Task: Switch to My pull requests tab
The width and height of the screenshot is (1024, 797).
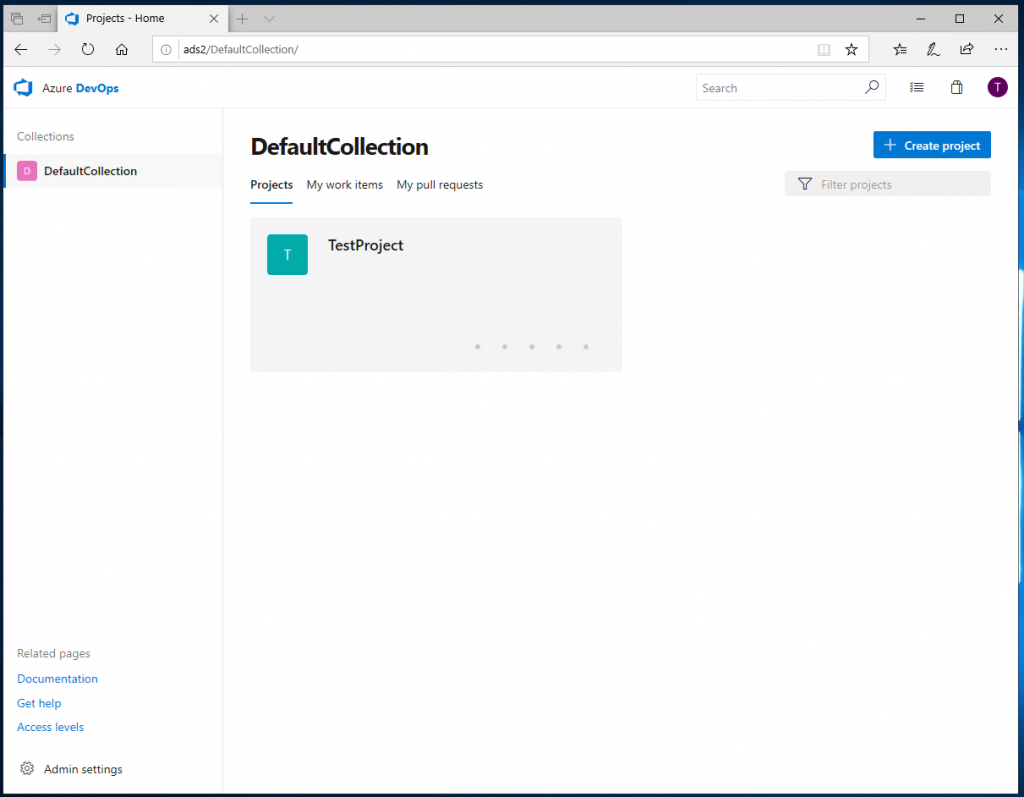Action: 439,185
